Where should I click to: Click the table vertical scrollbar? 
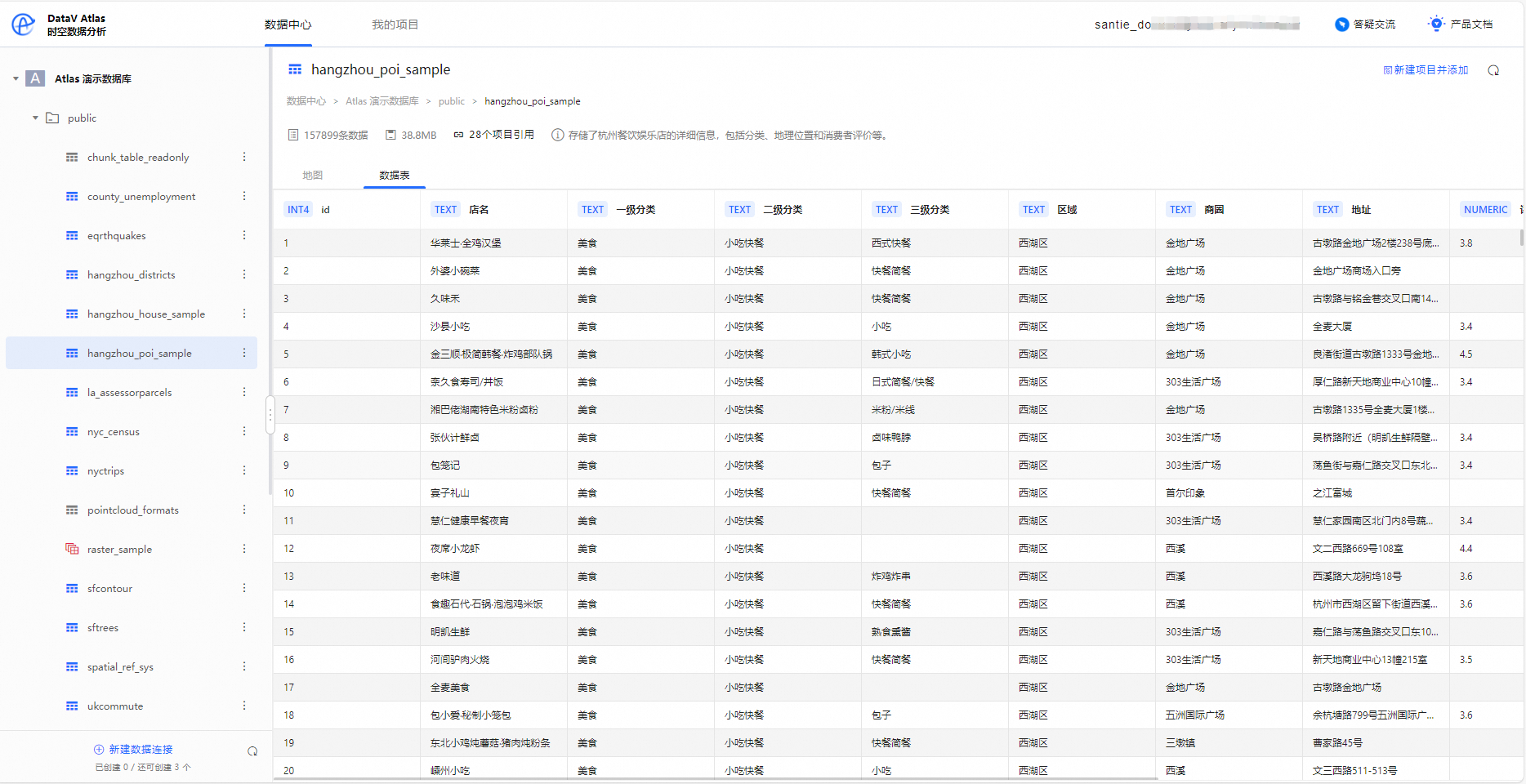(x=1521, y=238)
